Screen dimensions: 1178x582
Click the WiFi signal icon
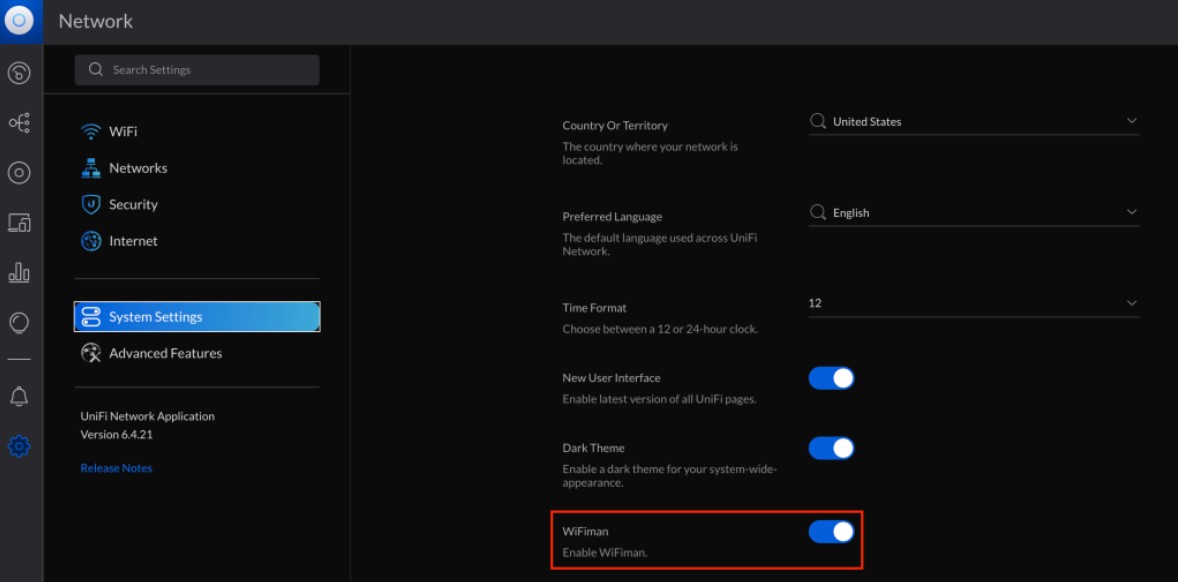tap(91, 131)
